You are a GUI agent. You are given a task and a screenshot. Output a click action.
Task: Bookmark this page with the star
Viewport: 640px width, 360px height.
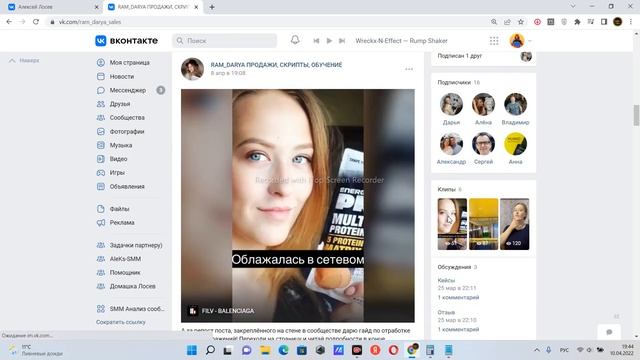point(520,22)
